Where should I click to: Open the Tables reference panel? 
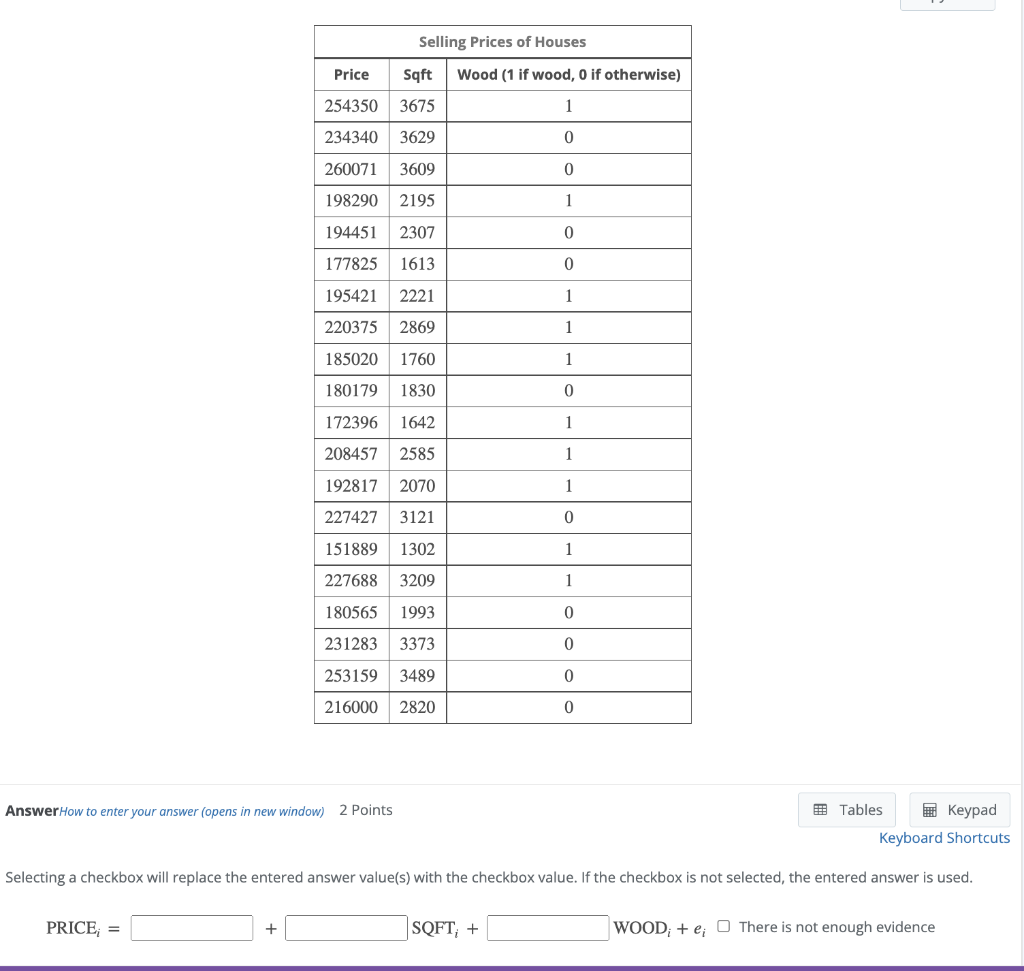[x=846, y=809]
